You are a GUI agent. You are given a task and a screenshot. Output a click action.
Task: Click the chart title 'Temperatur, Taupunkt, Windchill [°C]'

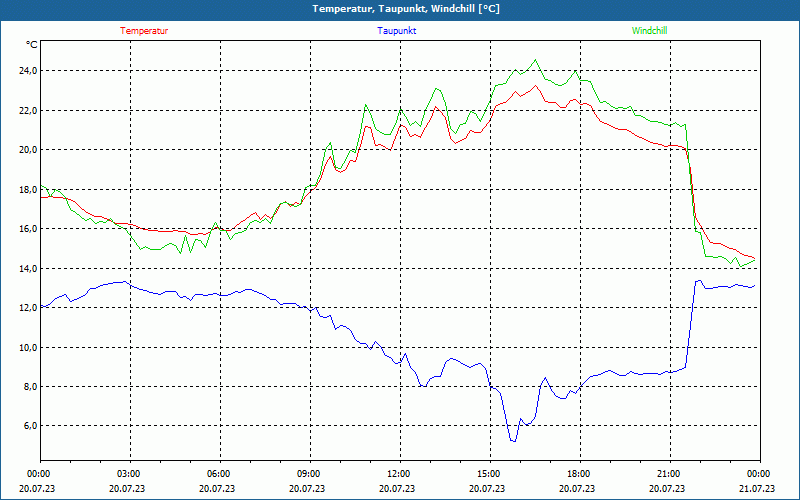[406, 9]
